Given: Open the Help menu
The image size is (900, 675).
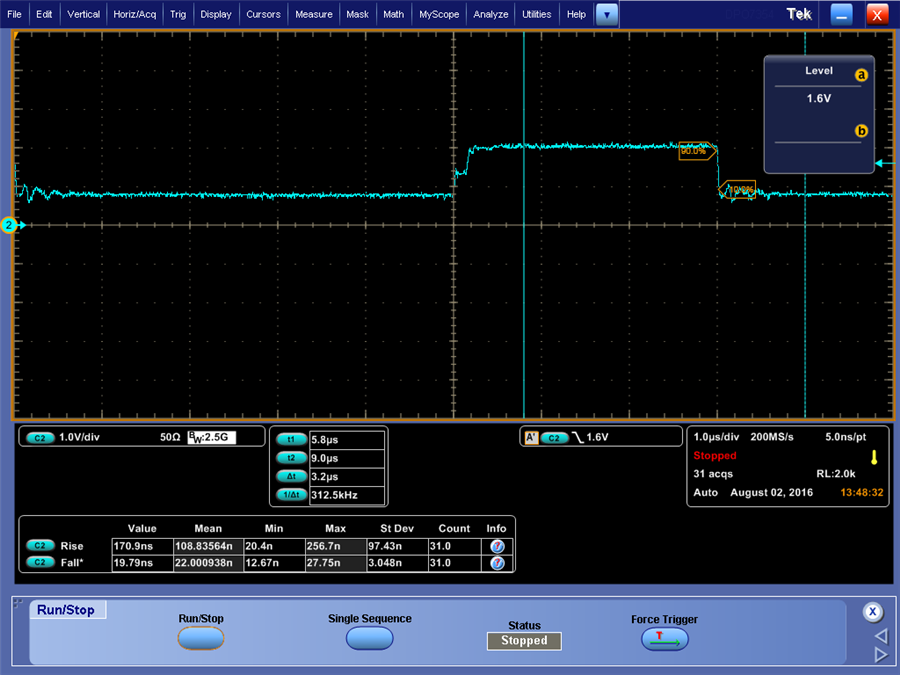Looking at the screenshot, I should click(x=576, y=14).
